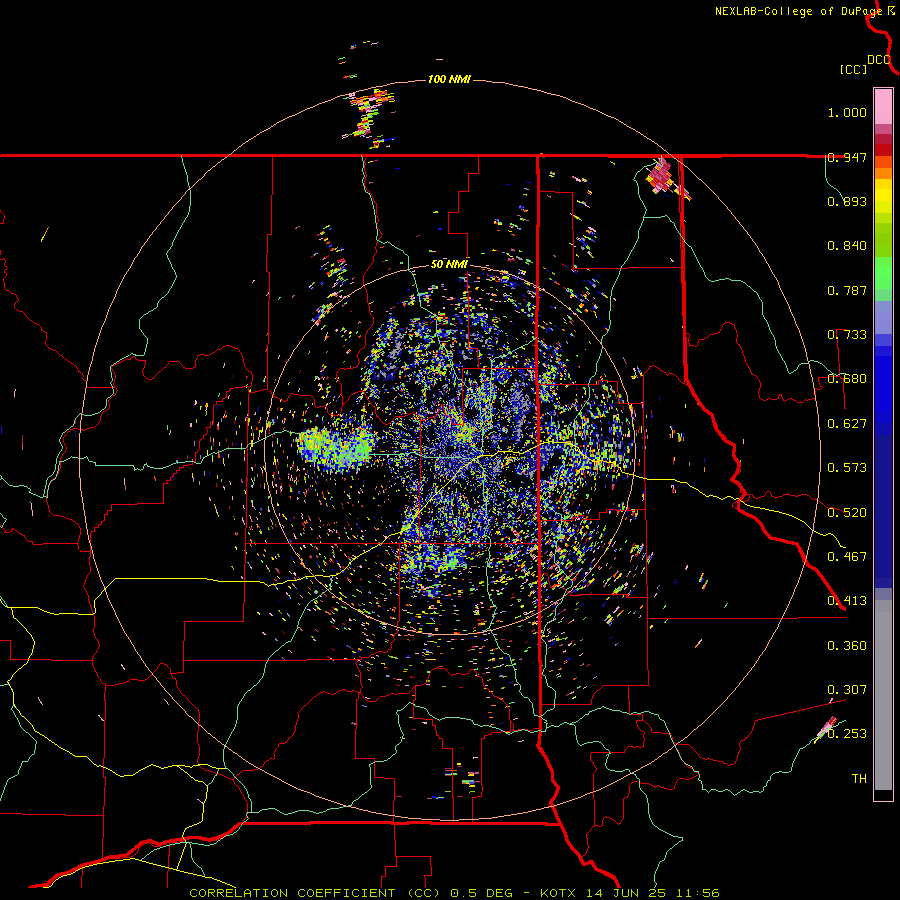The width and height of the screenshot is (900, 900).
Task: Select the 0.253 legend value
Action: pyautogui.click(x=847, y=734)
